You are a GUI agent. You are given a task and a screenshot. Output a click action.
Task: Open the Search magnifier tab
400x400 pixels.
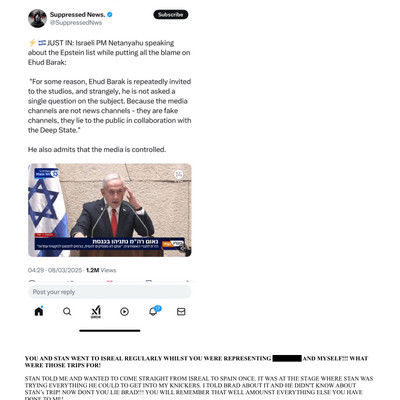click(67, 312)
